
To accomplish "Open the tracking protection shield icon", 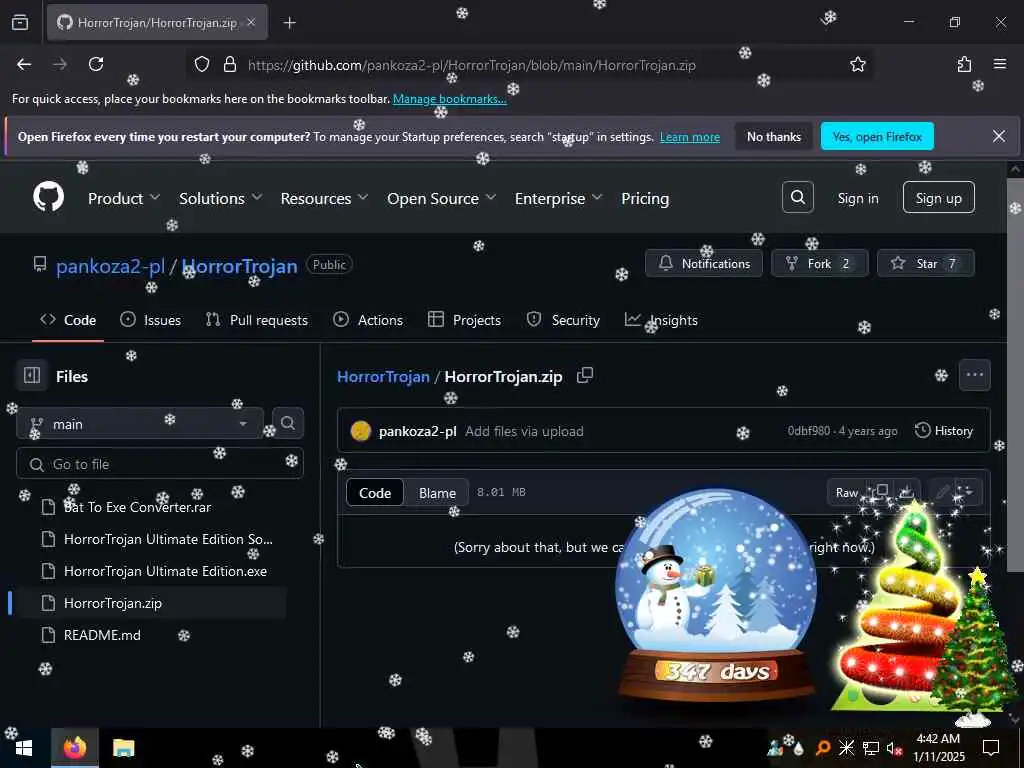I will [202, 65].
